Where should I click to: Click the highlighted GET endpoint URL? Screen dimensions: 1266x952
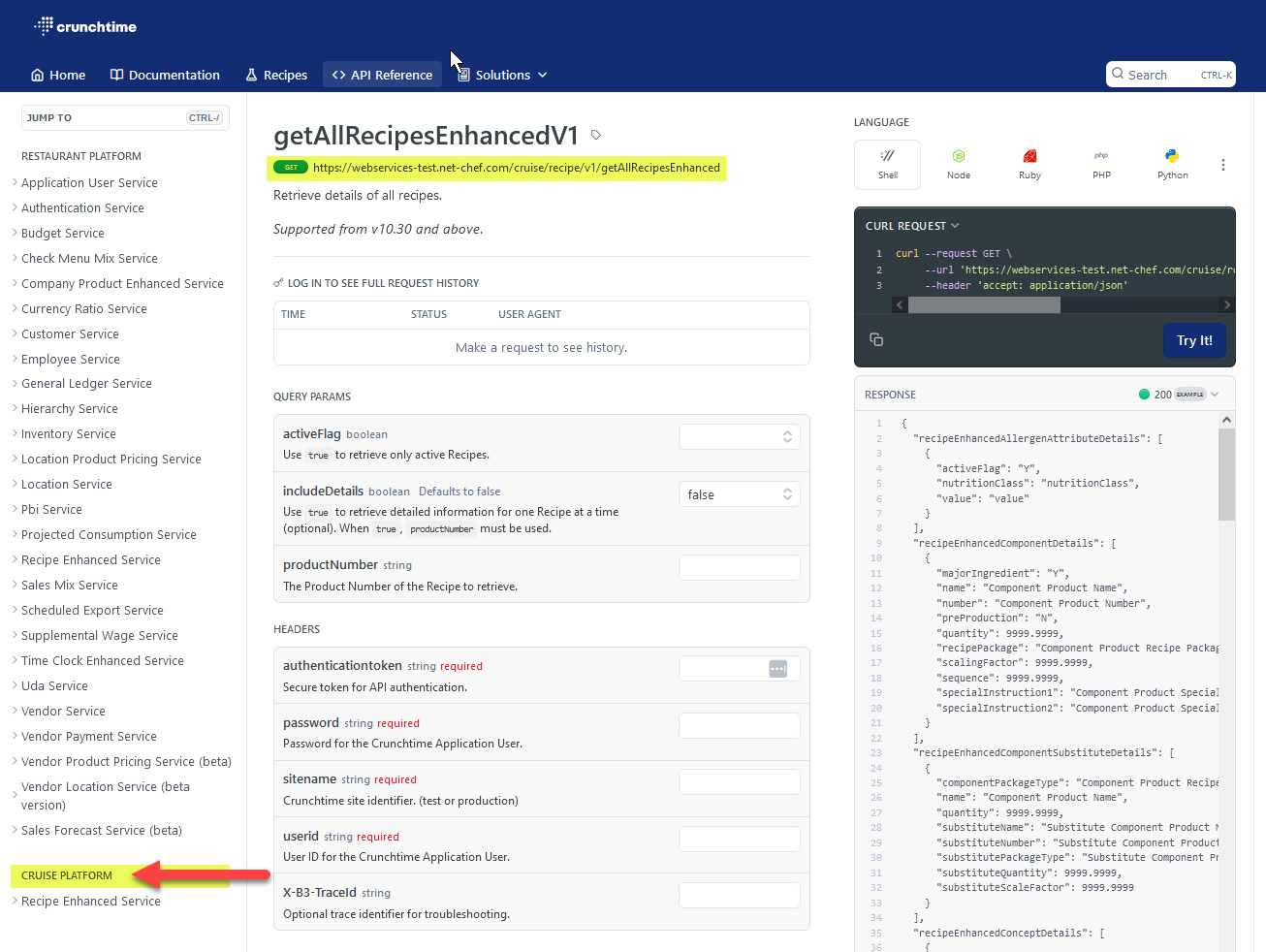[517, 168]
